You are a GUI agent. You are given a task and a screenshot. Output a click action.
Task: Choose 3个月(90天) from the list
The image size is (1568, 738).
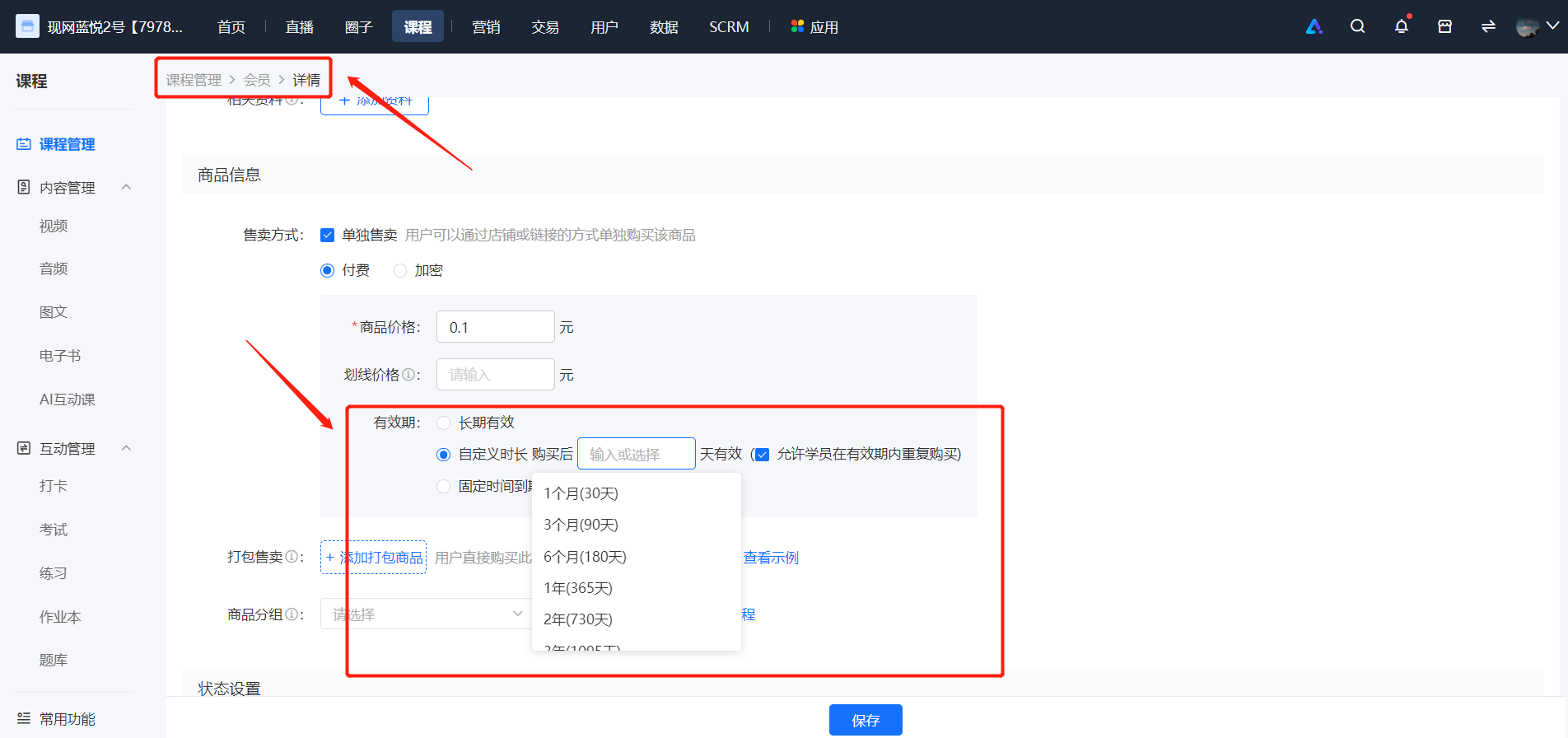click(637, 525)
